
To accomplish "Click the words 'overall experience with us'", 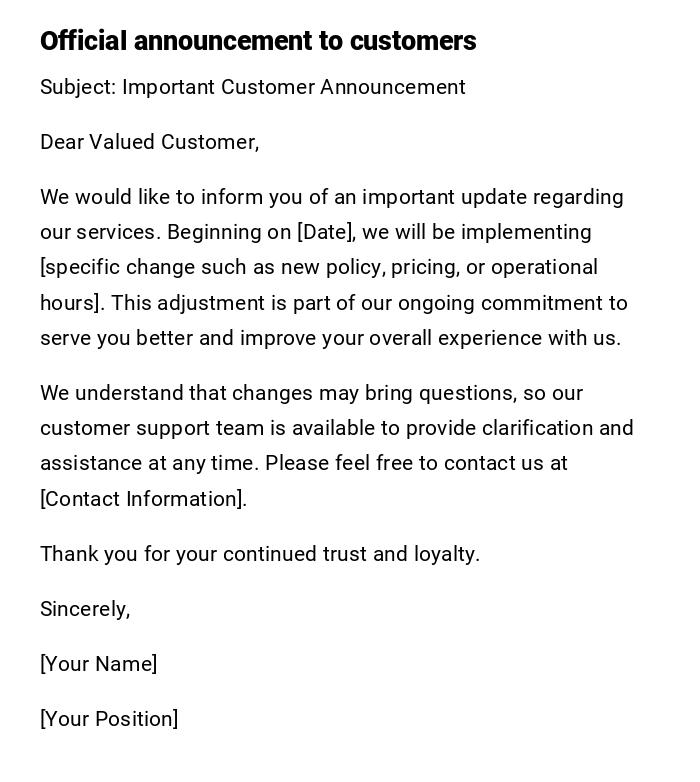I will 494,338.
